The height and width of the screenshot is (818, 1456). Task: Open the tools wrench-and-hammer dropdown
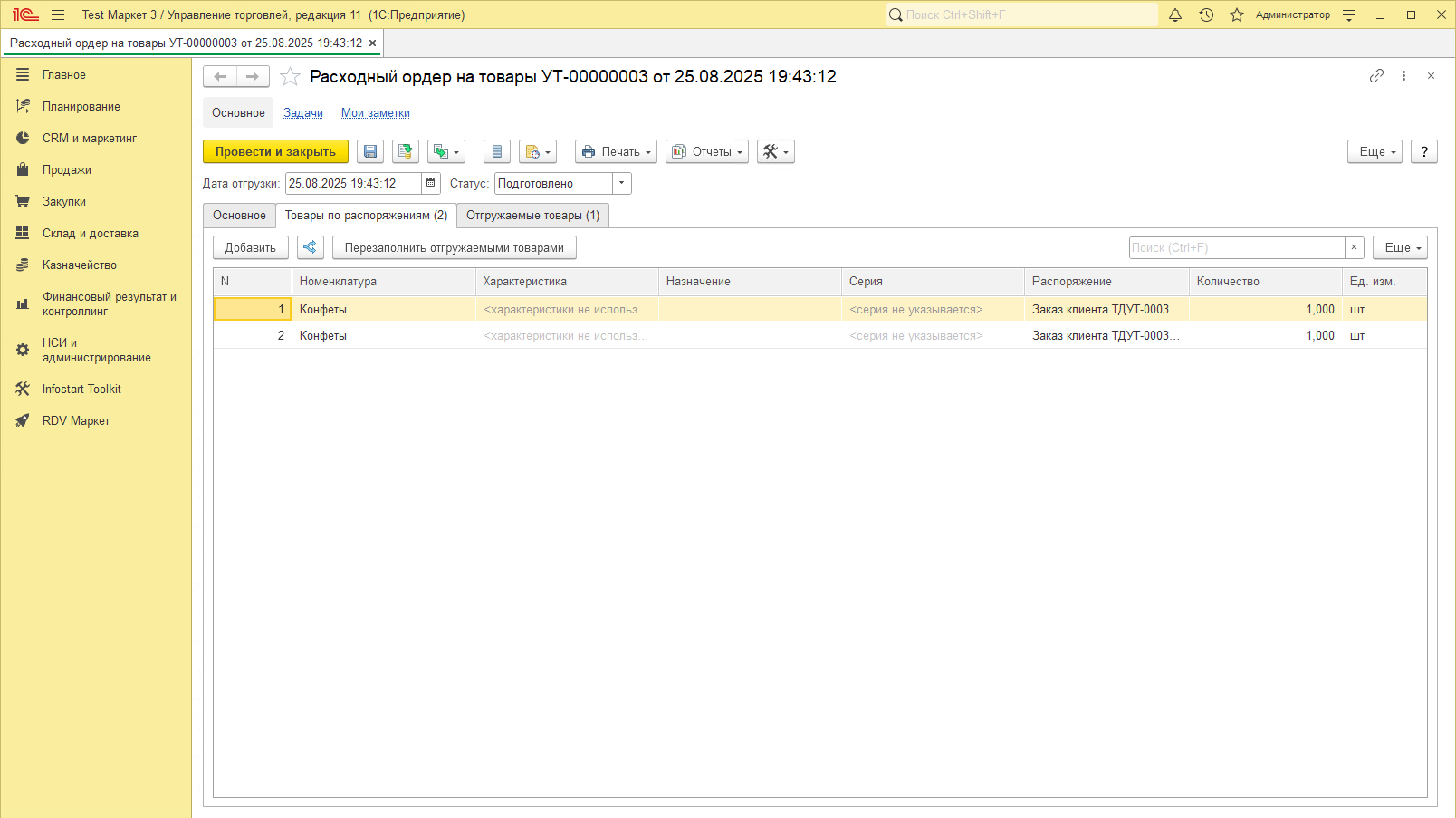coord(776,151)
